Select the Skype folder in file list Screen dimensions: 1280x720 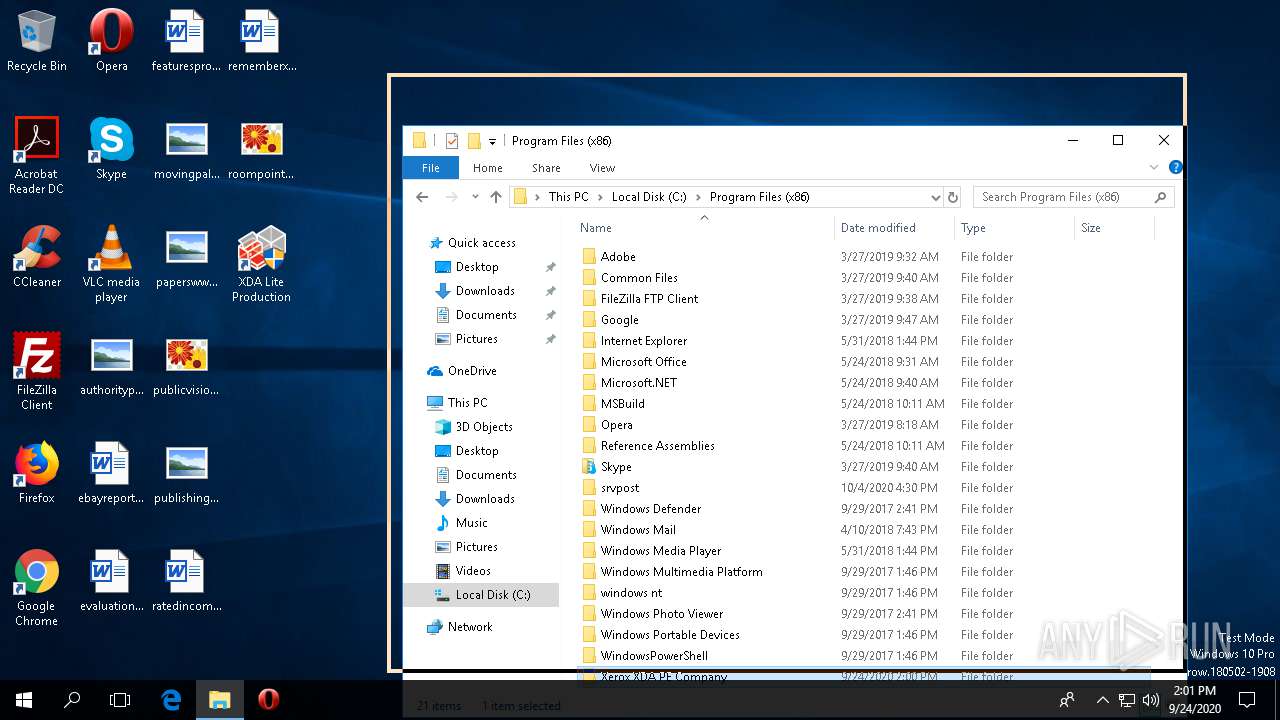coord(616,467)
